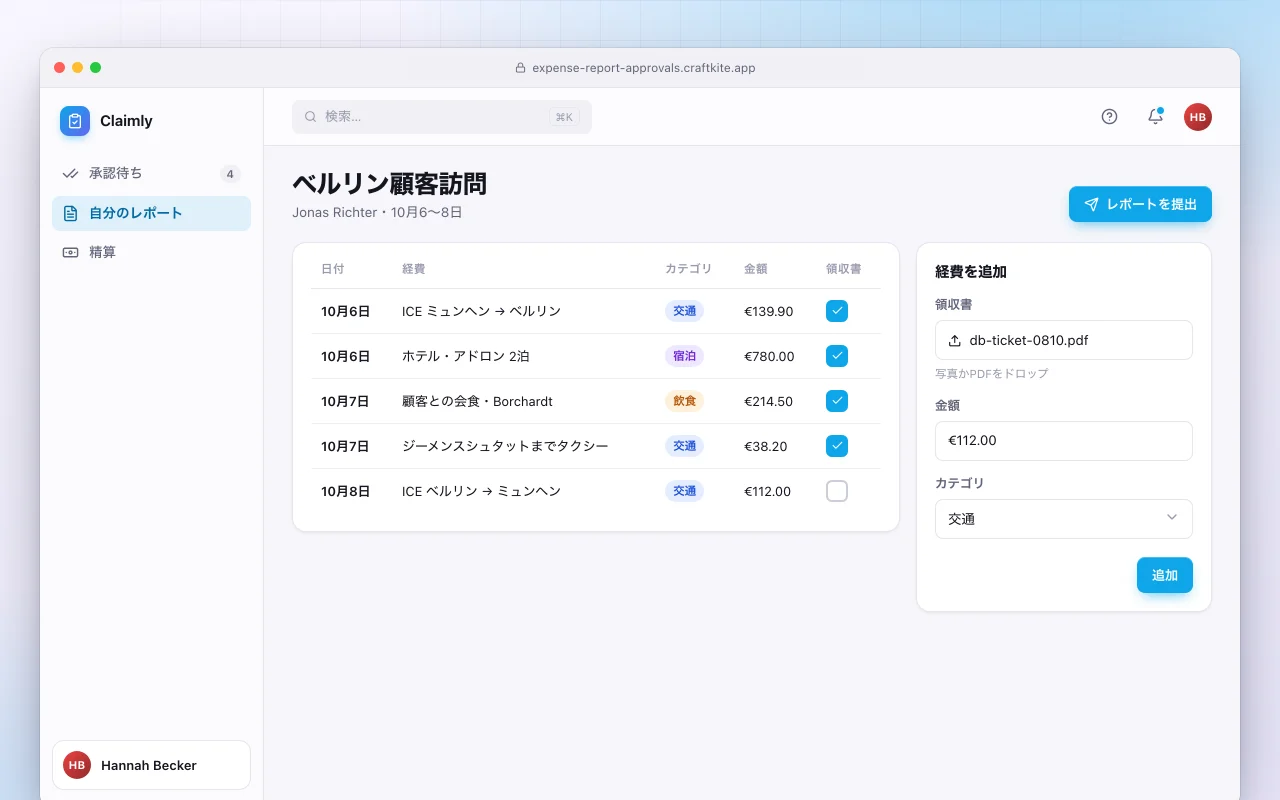Check receipt box for ICE ベルリン → ミュンヘン
This screenshot has height=800, width=1280.
[837, 491]
